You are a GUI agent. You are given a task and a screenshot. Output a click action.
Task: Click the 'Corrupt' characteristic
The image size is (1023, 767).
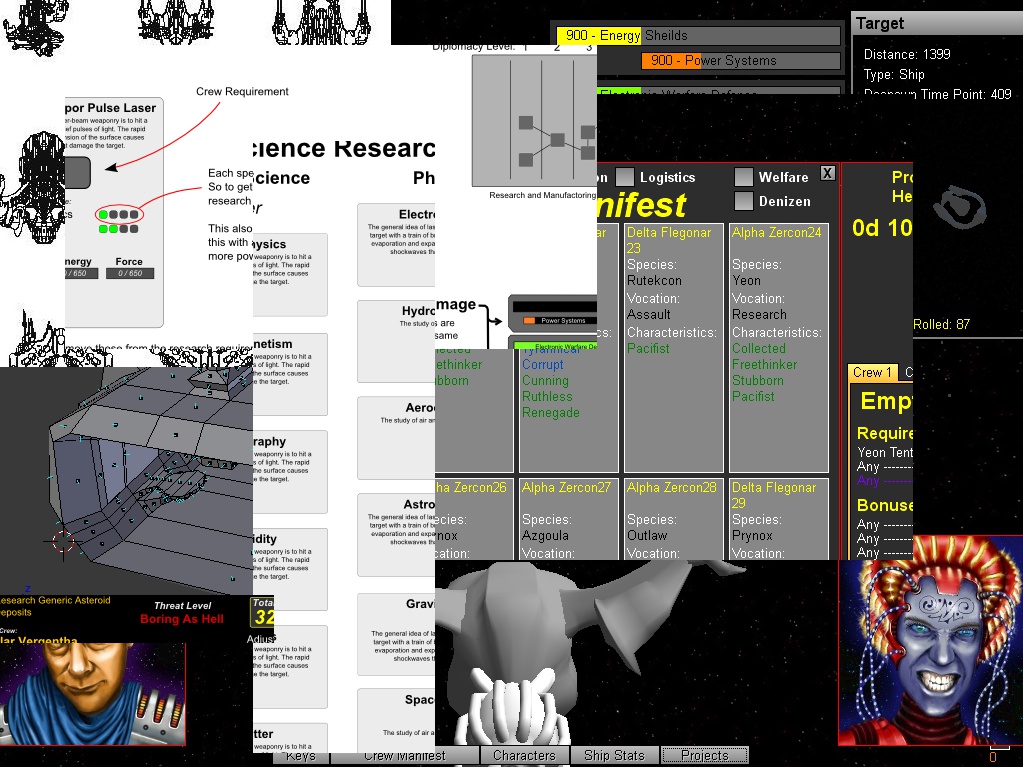(x=542, y=365)
